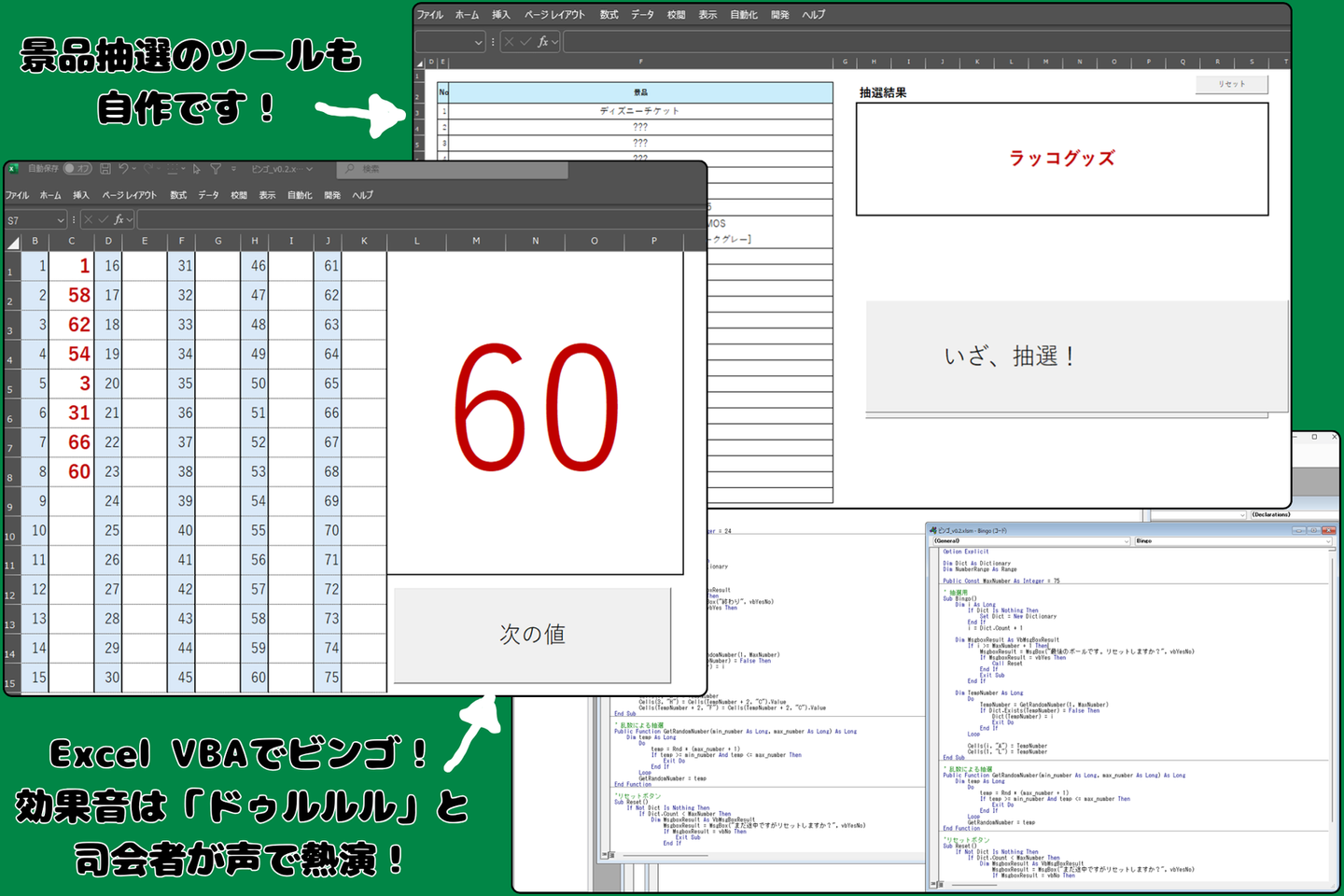Screen dimensions: 1344x896
Task: Open the 開発 tab in prize lottery window
Action: [780, 15]
